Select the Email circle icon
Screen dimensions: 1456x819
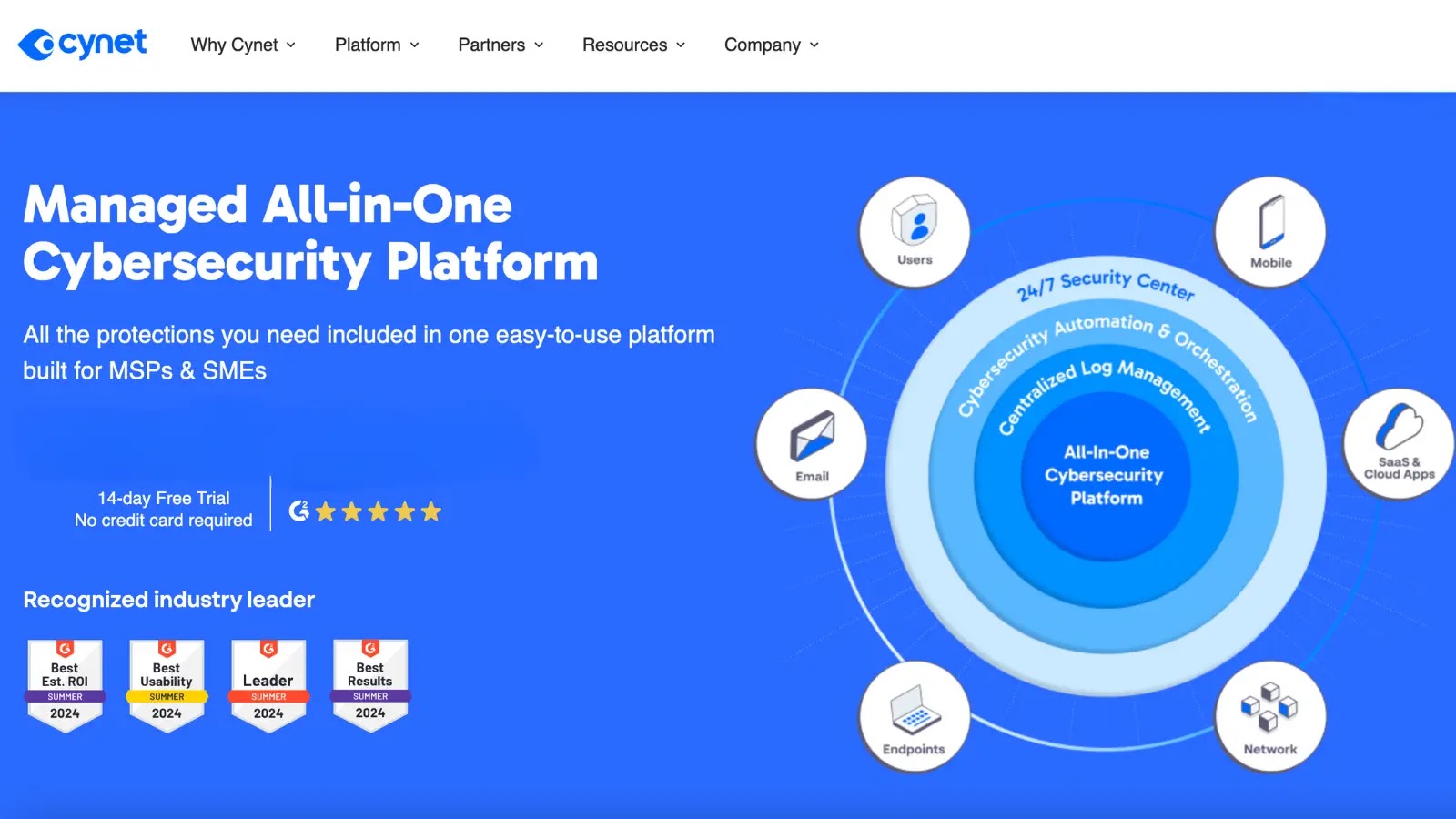[x=812, y=444]
